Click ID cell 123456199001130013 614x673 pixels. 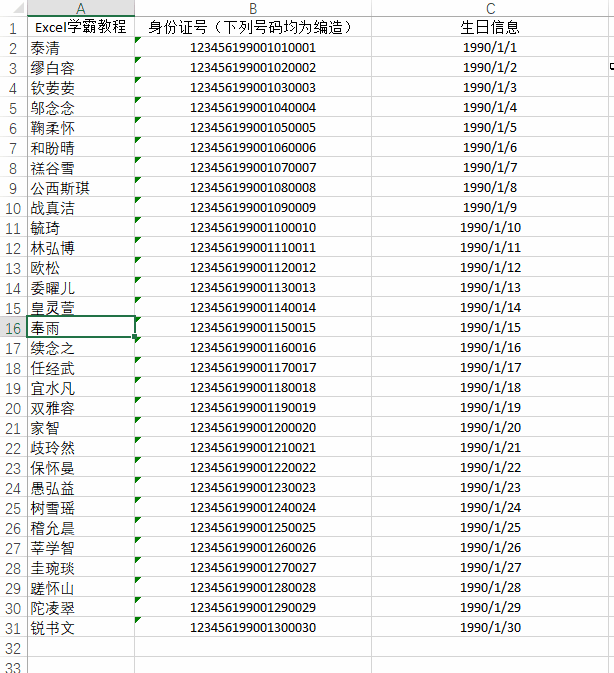[253, 288]
